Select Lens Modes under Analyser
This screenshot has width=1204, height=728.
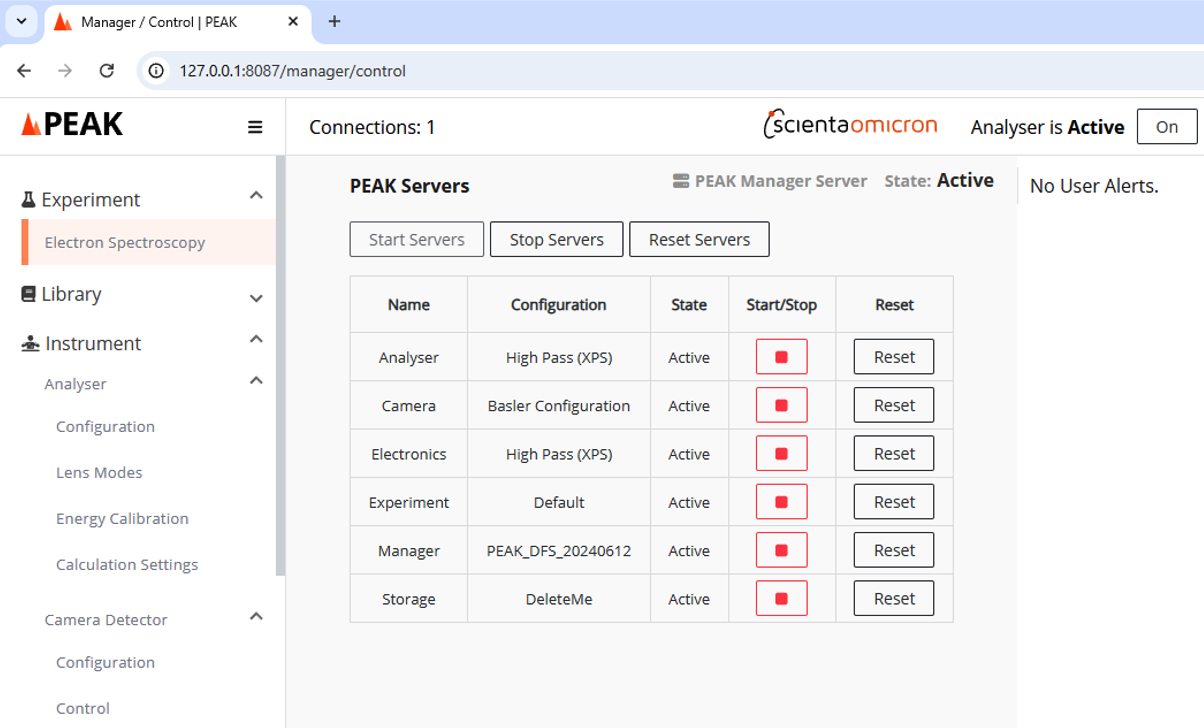click(99, 472)
